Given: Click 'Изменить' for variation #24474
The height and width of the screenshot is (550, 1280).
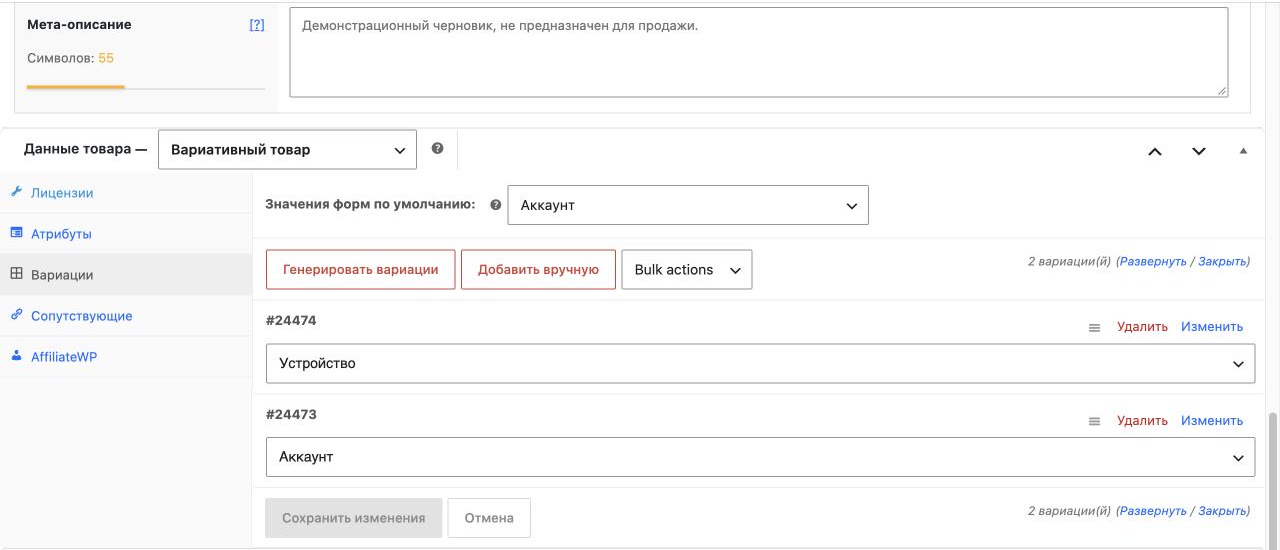Looking at the screenshot, I should click(1212, 327).
